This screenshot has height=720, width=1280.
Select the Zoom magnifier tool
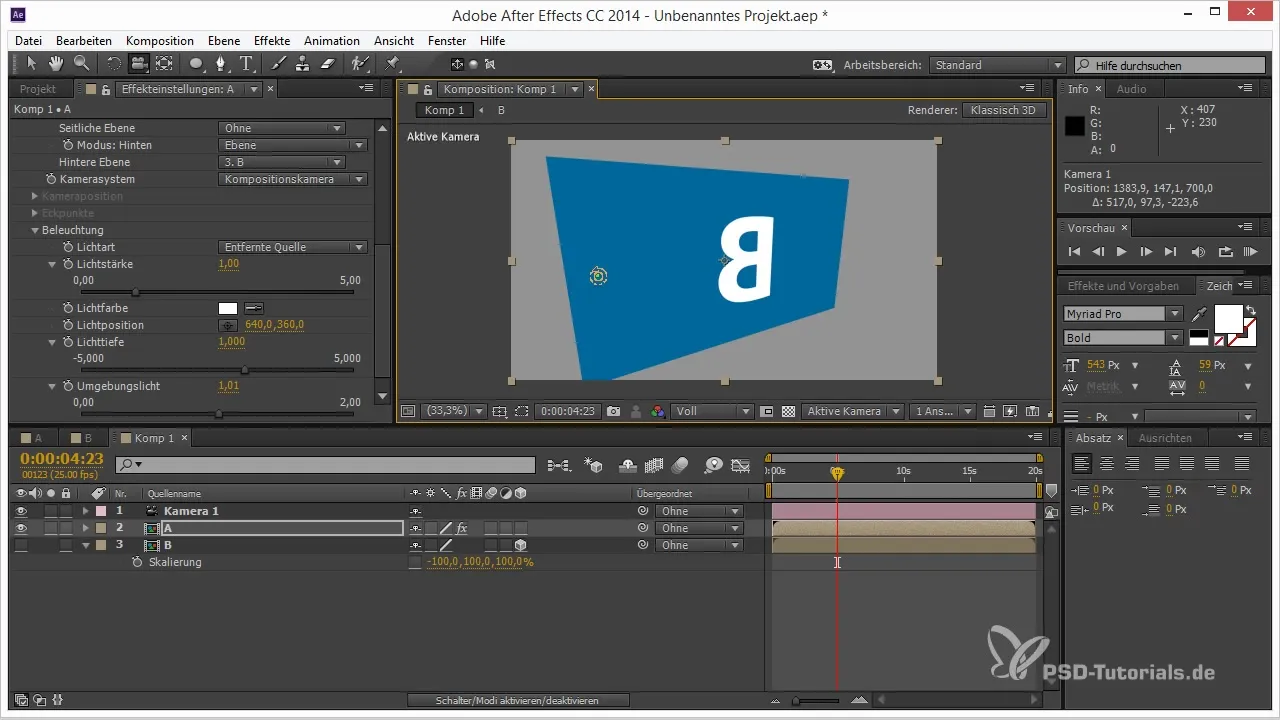[x=80, y=64]
